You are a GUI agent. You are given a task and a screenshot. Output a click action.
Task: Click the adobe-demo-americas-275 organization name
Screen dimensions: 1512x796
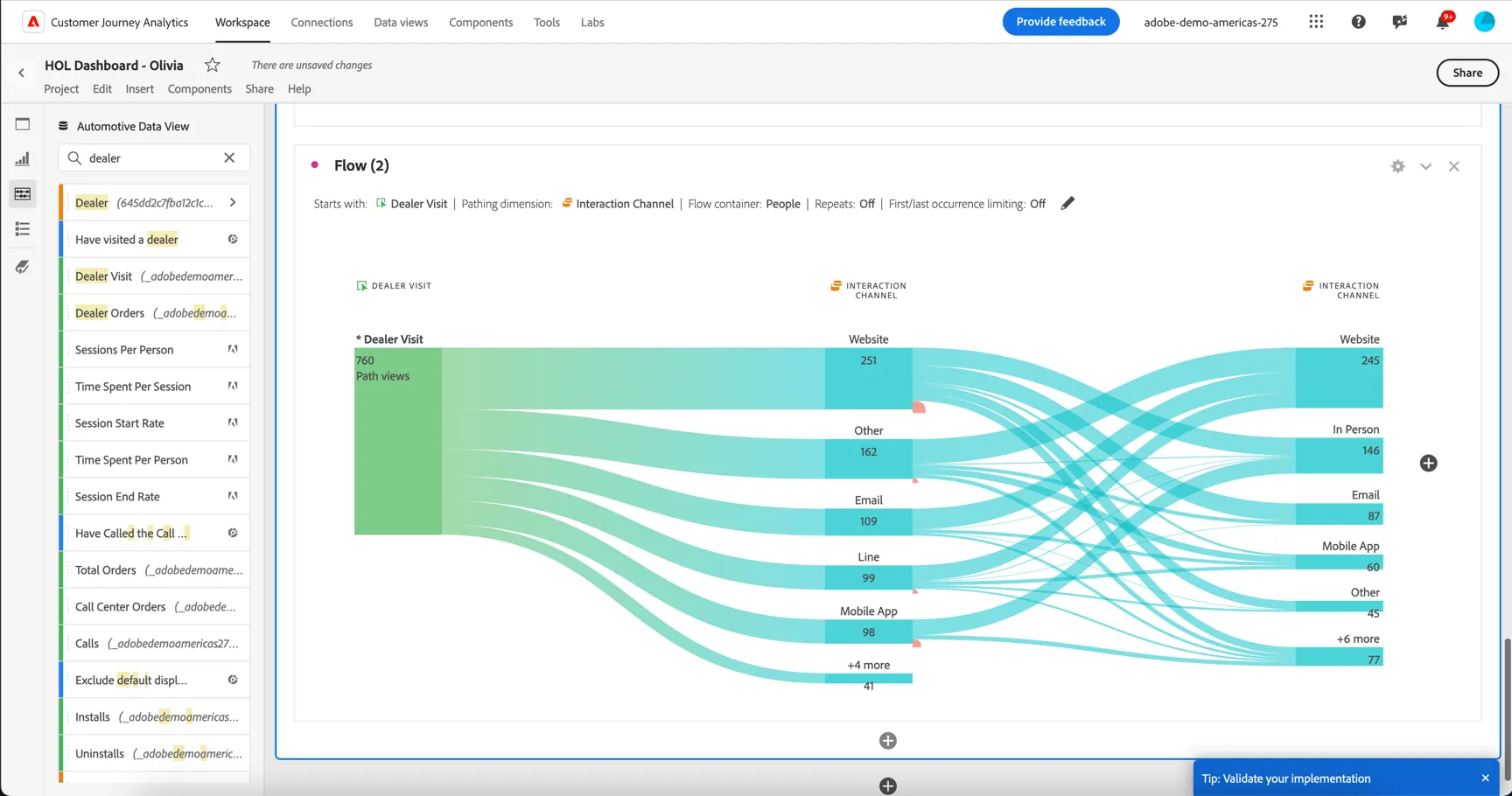click(1210, 22)
